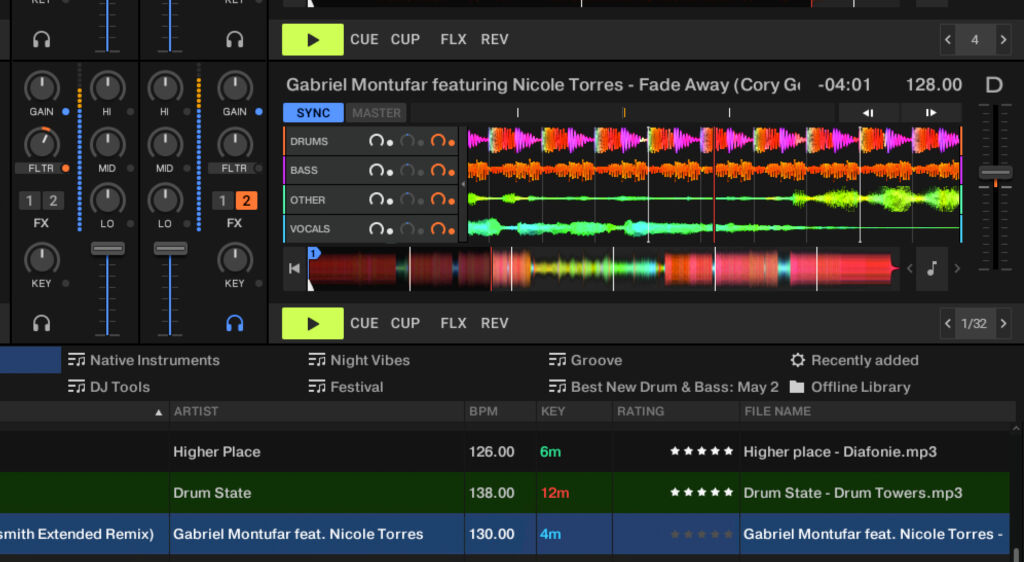Click the beat jump forward arrow
Screen dimensions: 1024x562
click(x=930, y=113)
